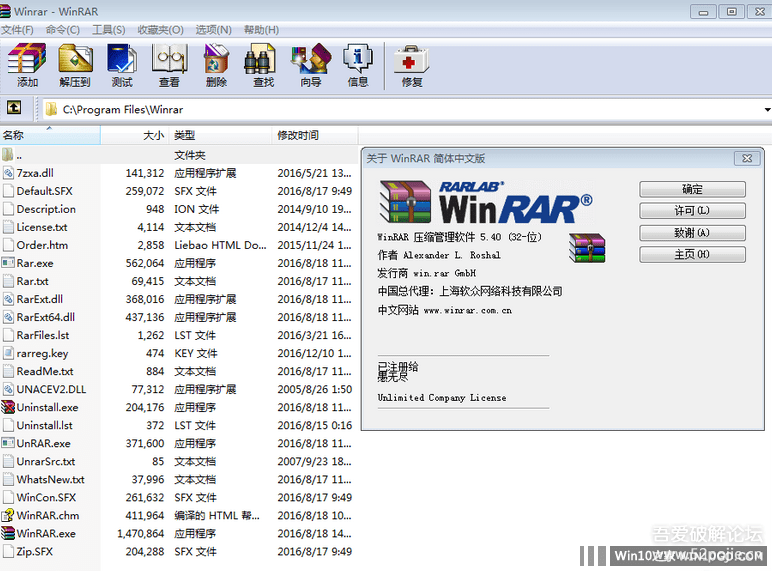Click the date 2005/8/26 1:50
The width and height of the screenshot is (772, 571).
(315, 389)
